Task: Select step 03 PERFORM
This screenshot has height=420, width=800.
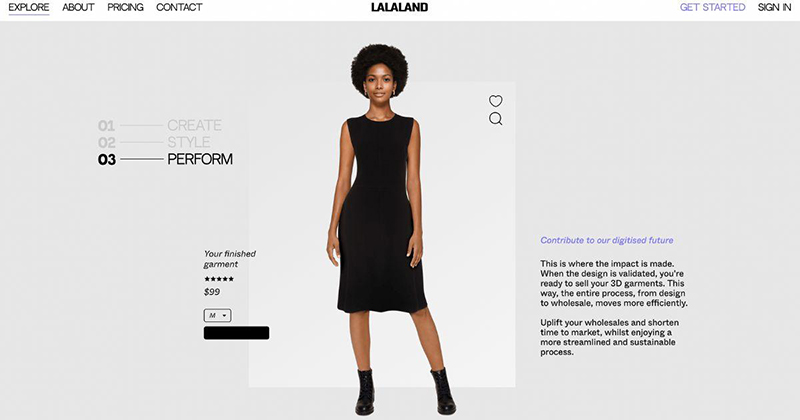Action: click(x=165, y=159)
